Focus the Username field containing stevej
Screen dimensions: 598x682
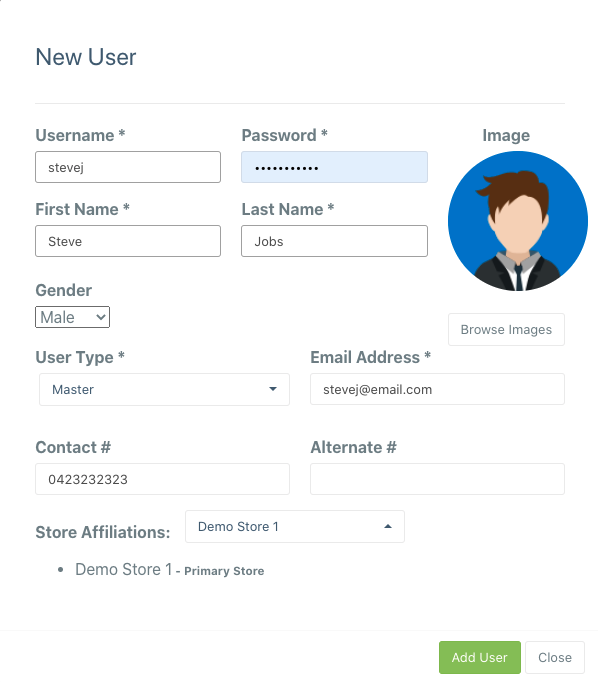(x=128, y=167)
